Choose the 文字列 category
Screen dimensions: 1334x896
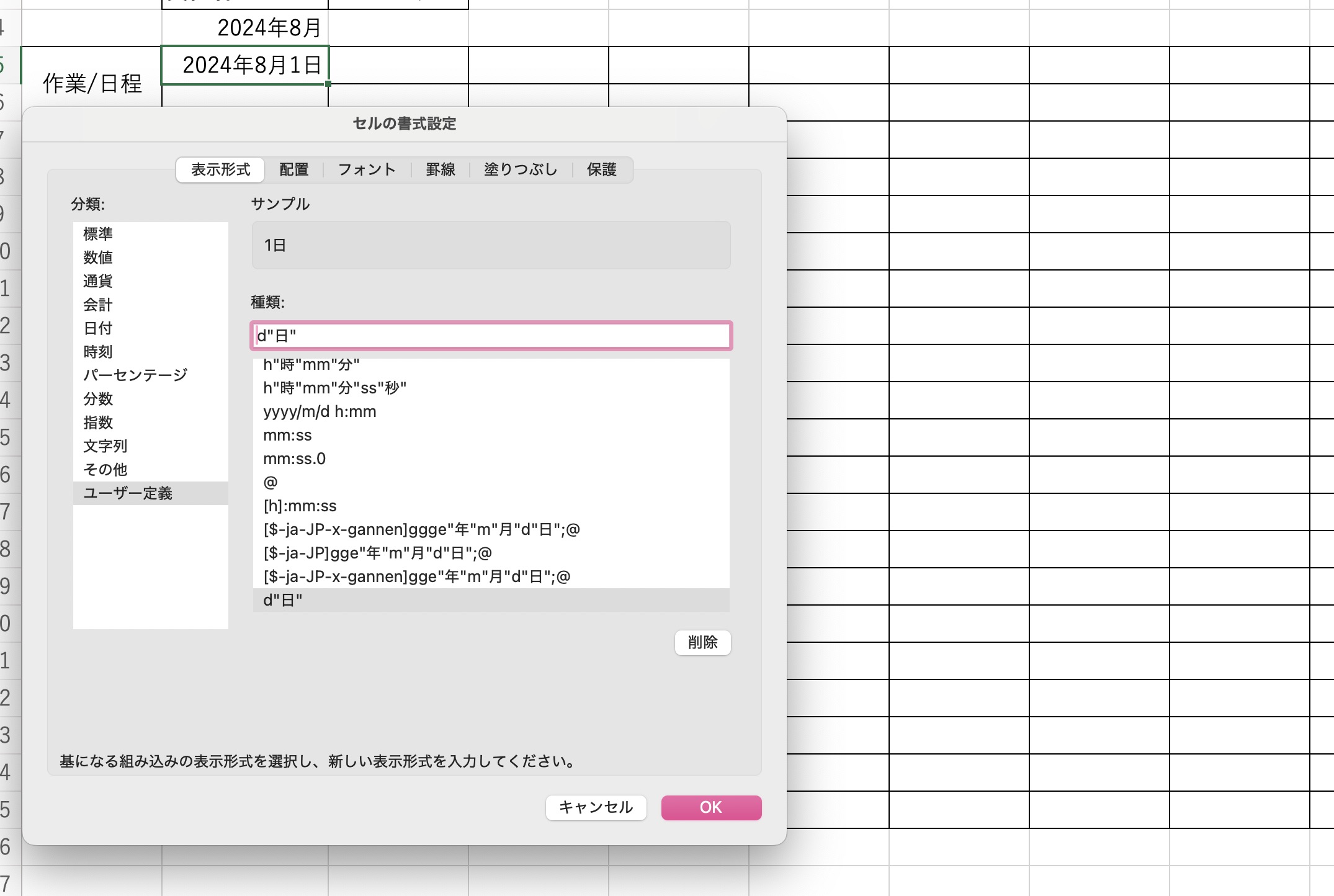(151, 446)
